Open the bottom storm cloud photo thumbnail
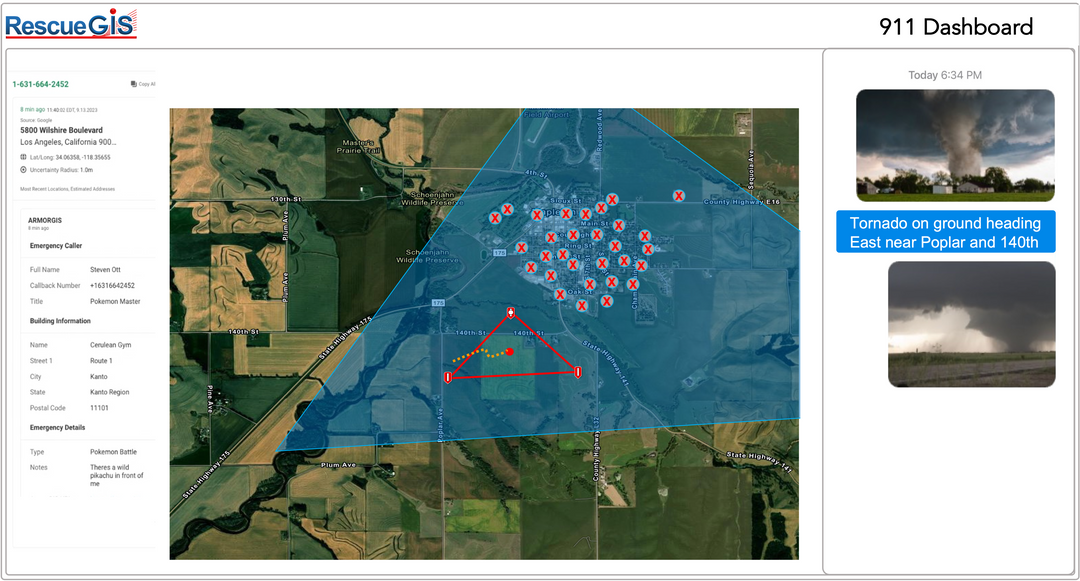Viewport: 1080px width, 581px height. click(x=971, y=324)
